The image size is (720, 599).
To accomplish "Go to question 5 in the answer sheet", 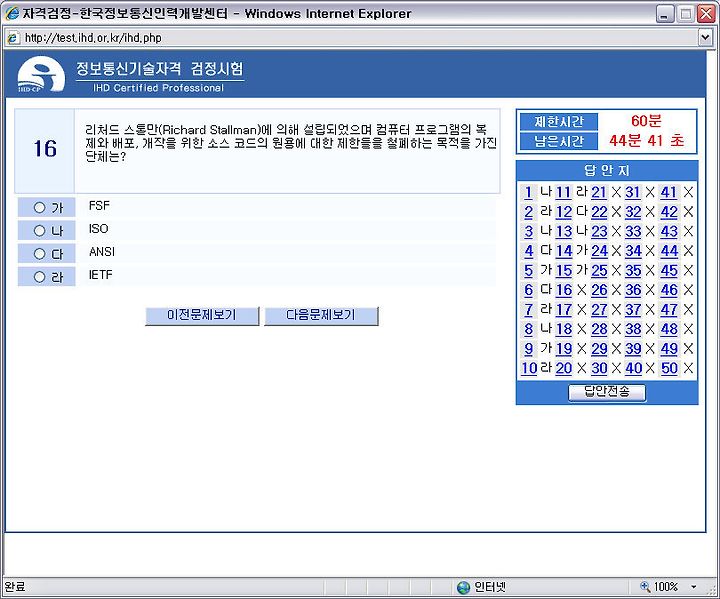I will coord(529,271).
